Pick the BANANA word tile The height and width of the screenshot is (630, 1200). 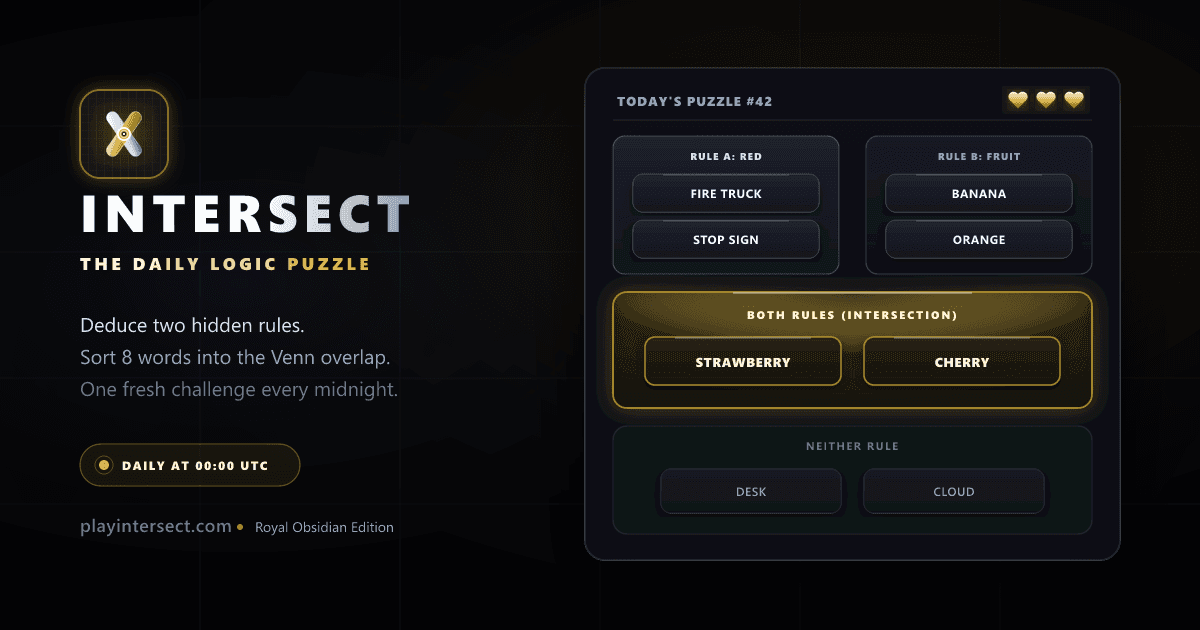click(x=979, y=193)
